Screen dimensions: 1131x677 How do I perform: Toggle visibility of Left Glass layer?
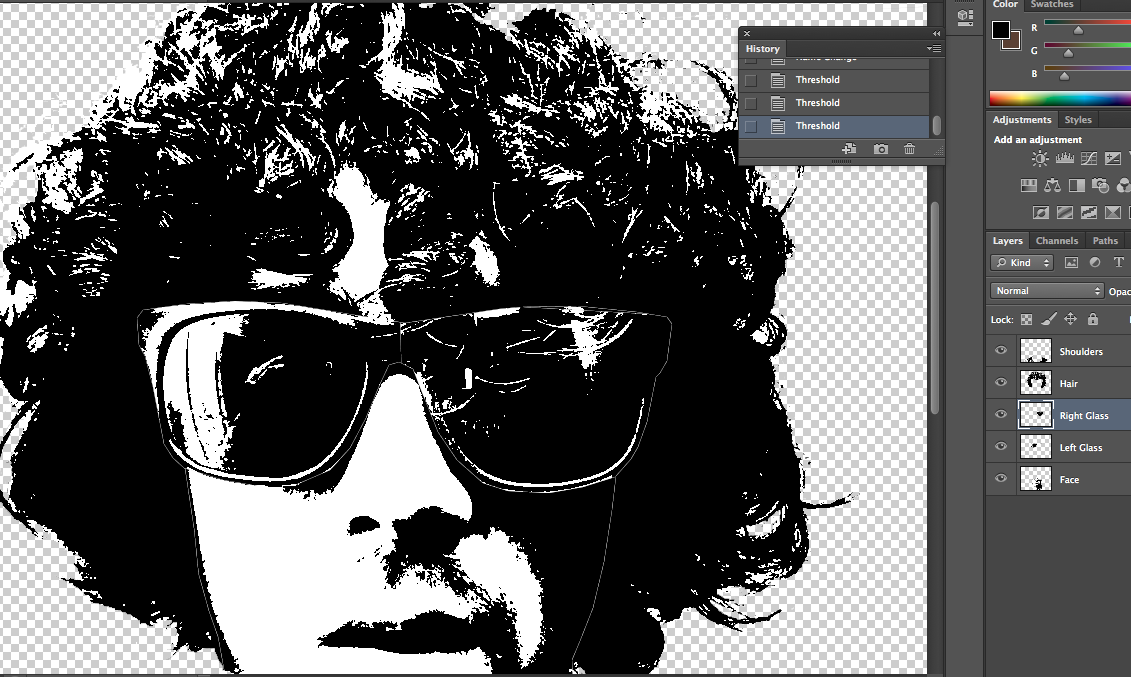(1000, 446)
